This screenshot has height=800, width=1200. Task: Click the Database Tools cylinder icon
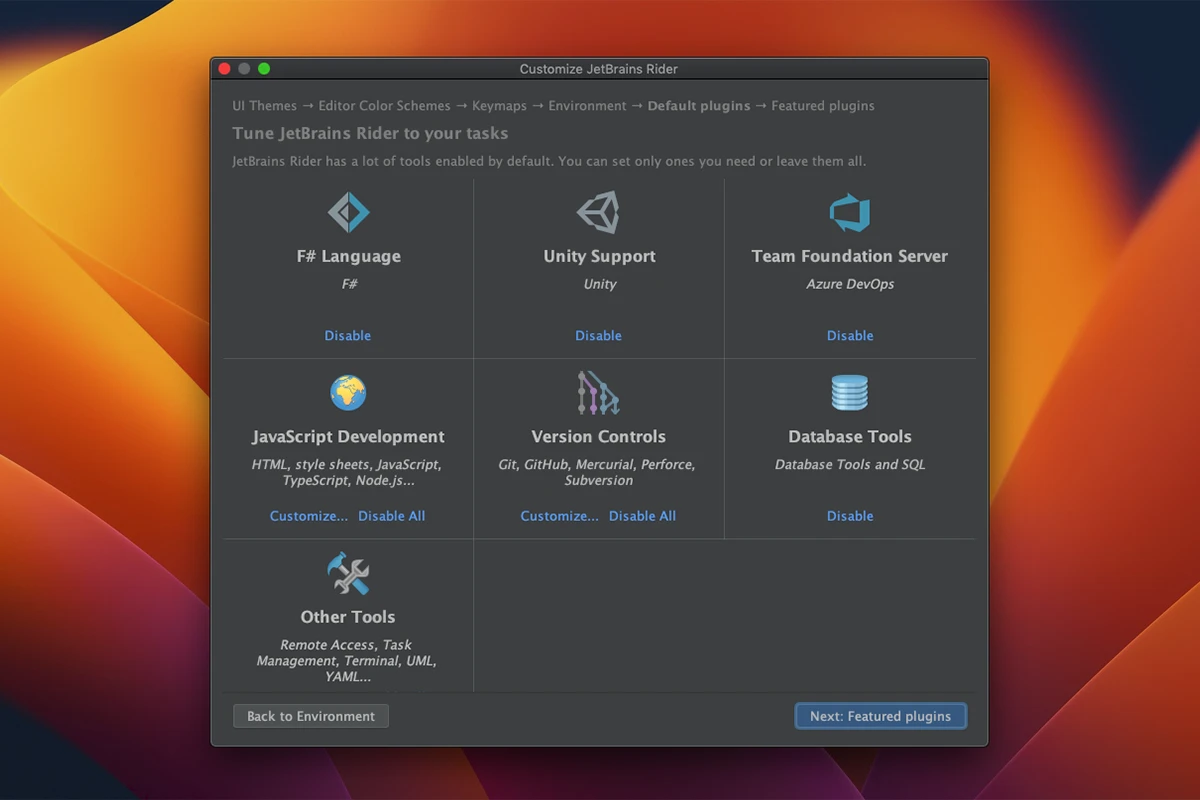850,393
